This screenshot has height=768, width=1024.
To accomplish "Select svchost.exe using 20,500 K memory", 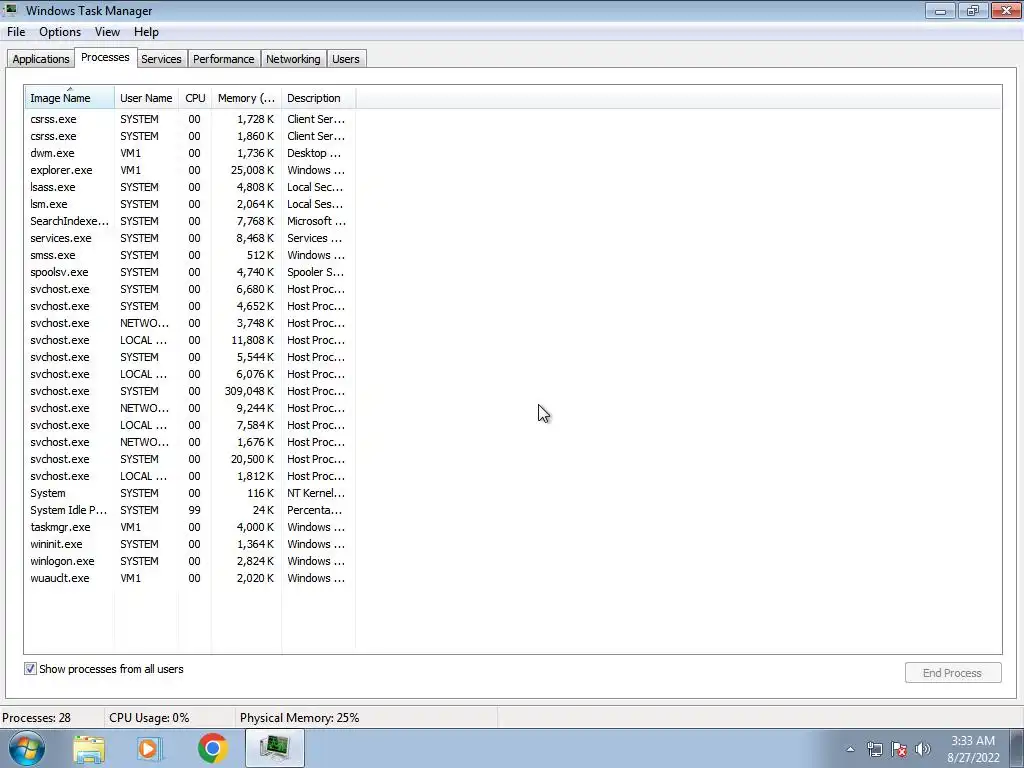I will pos(190,458).
